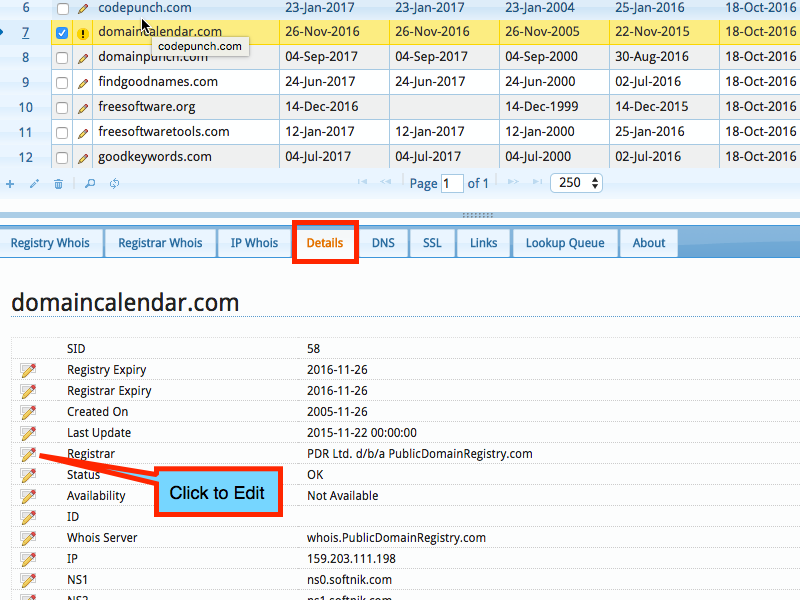Viewport: 800px width, 600px height.
Task: Click edit icon next to Status
Action: click(x=28, y=475)
